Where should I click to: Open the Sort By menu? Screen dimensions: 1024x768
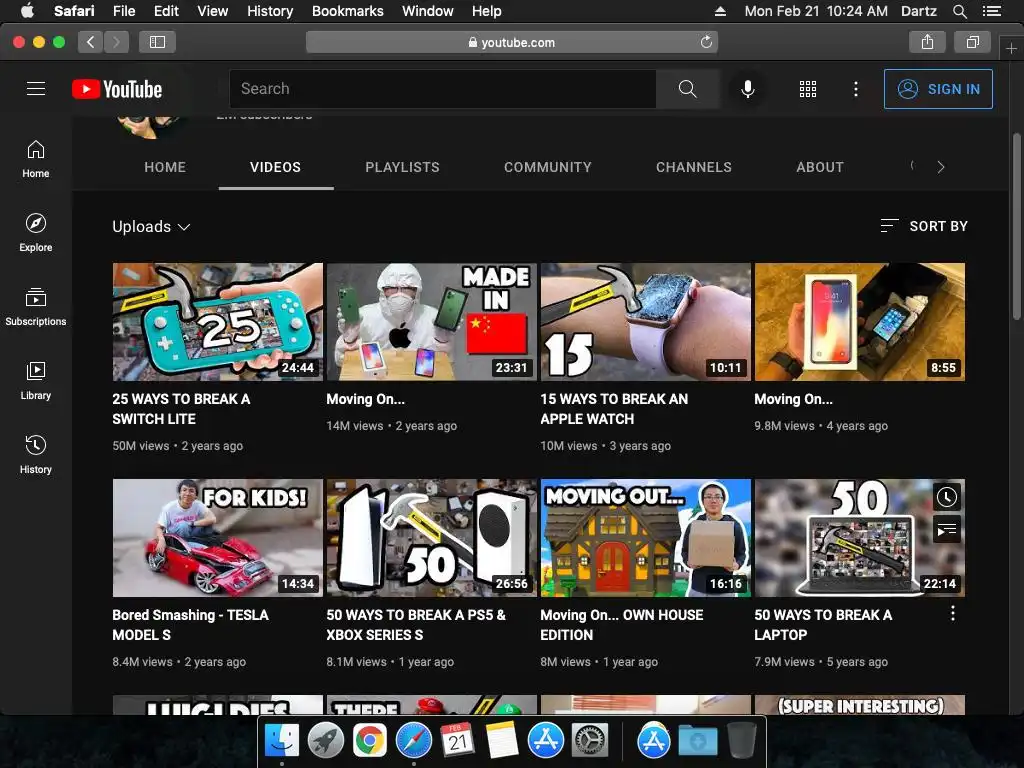pyautogui.click(x=923, y=226)
